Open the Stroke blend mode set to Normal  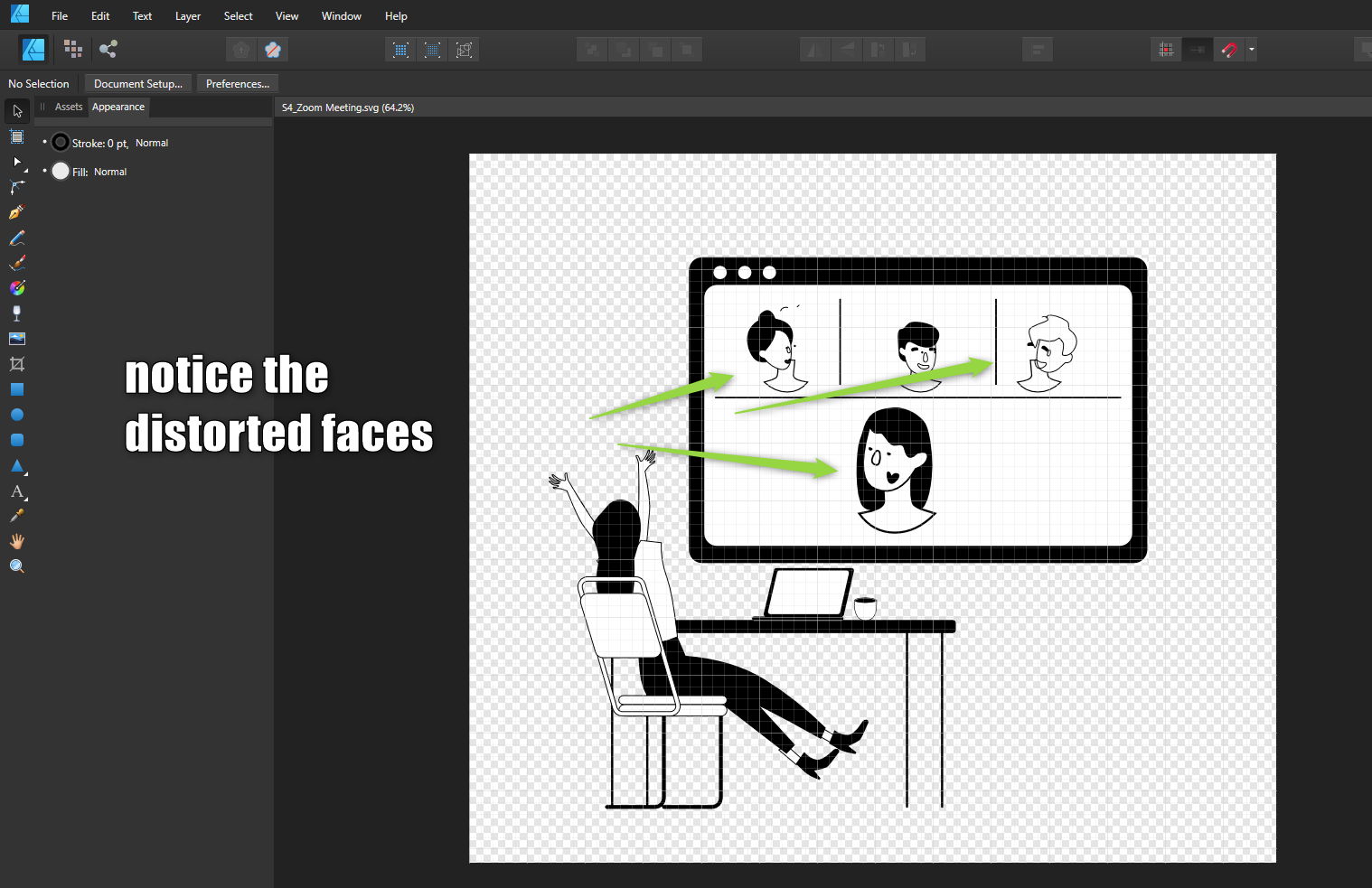(x=152, y=142)
